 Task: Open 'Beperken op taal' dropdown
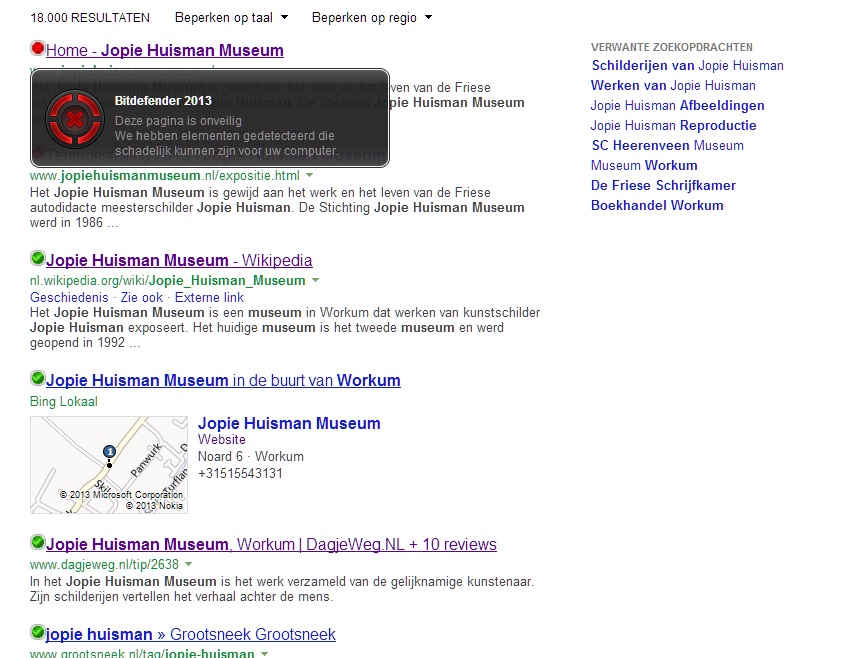tap(231, 18)
